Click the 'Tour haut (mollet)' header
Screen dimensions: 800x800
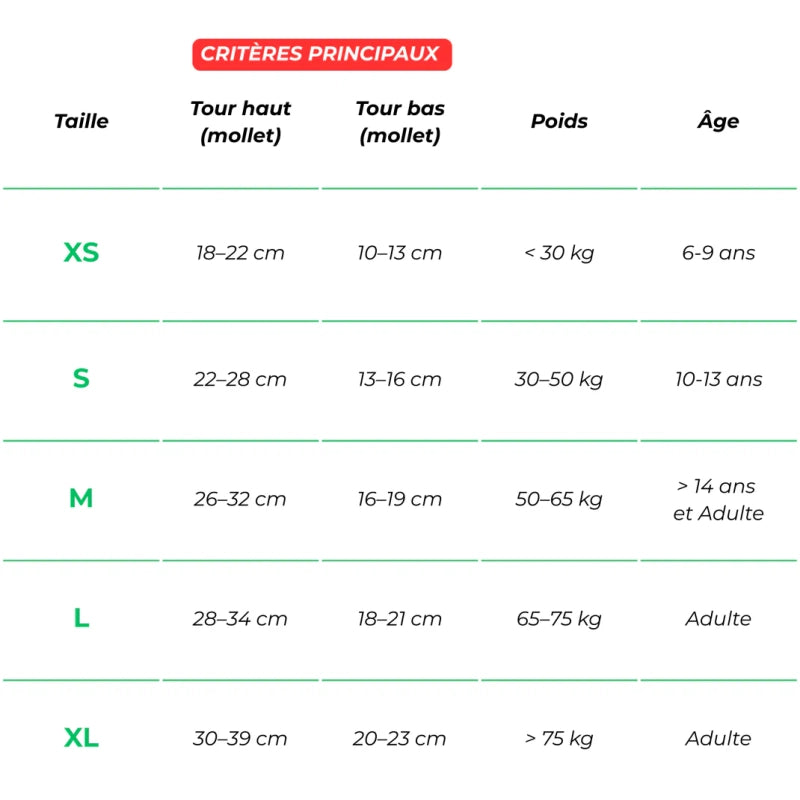240,122
